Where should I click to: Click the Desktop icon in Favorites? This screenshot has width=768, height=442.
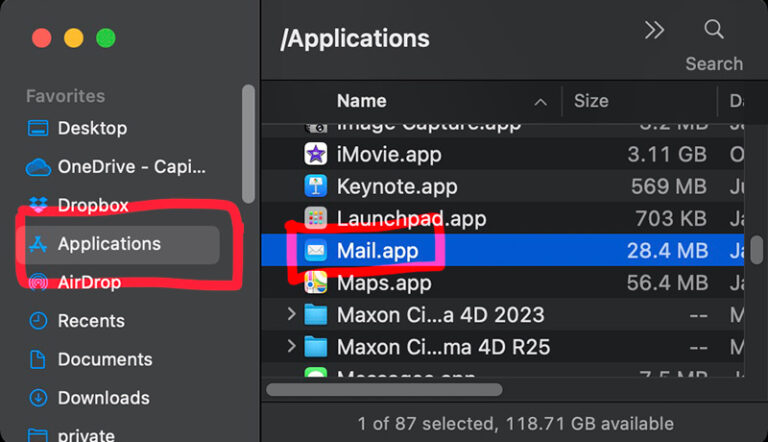point(38,128)
